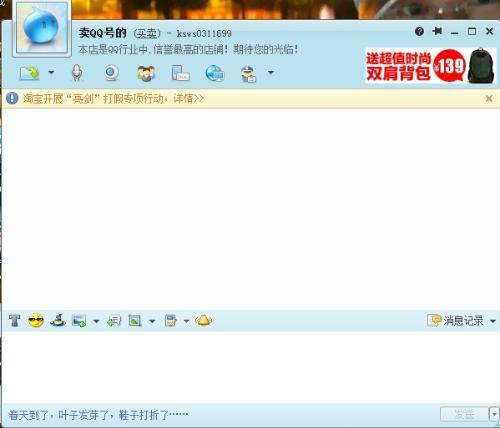Click the screenshot capture icon
Image resolution: width=500 pixels, height=428 pixels.
(135, 321)
